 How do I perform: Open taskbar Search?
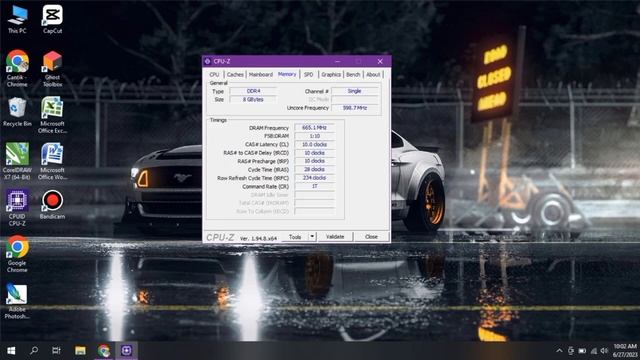click(34, 350)
